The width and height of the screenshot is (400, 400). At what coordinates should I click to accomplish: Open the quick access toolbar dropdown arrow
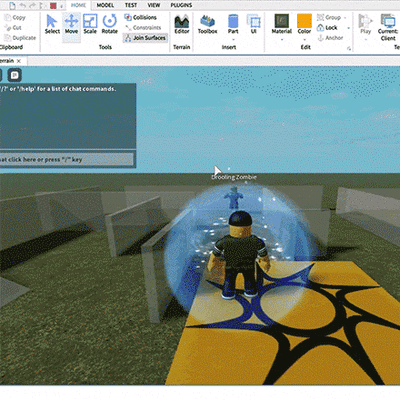pos(62,6)
